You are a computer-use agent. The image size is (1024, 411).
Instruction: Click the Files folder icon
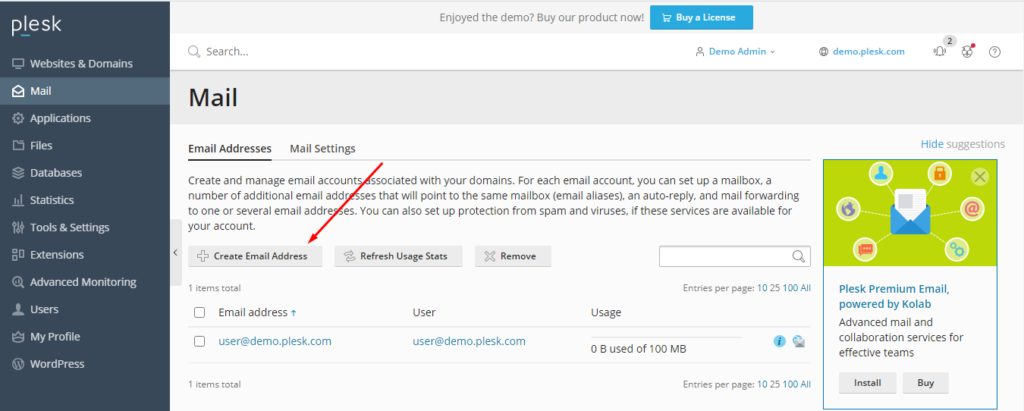tap(18, 146)
